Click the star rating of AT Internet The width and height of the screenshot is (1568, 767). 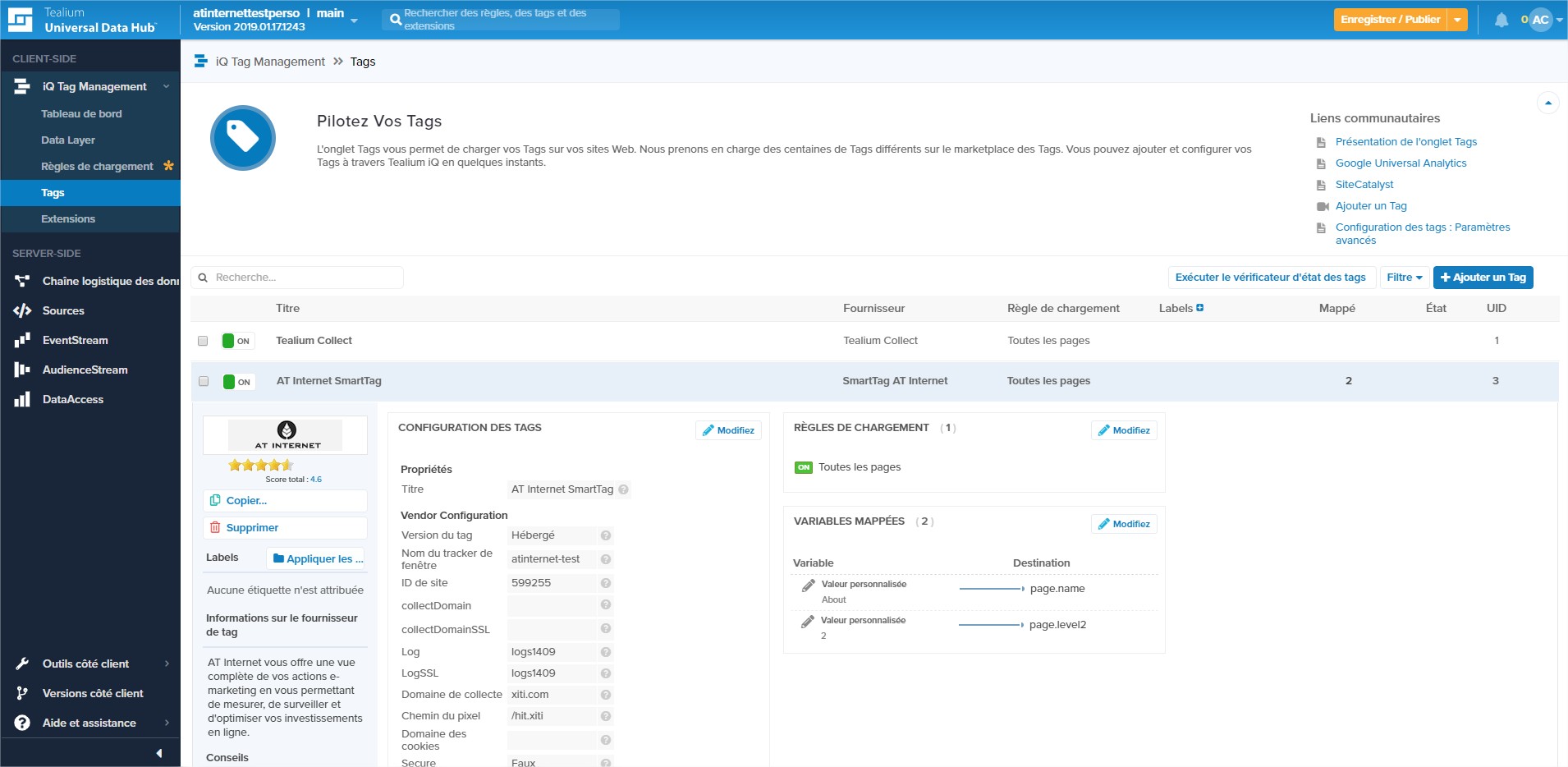click(260, 465)
